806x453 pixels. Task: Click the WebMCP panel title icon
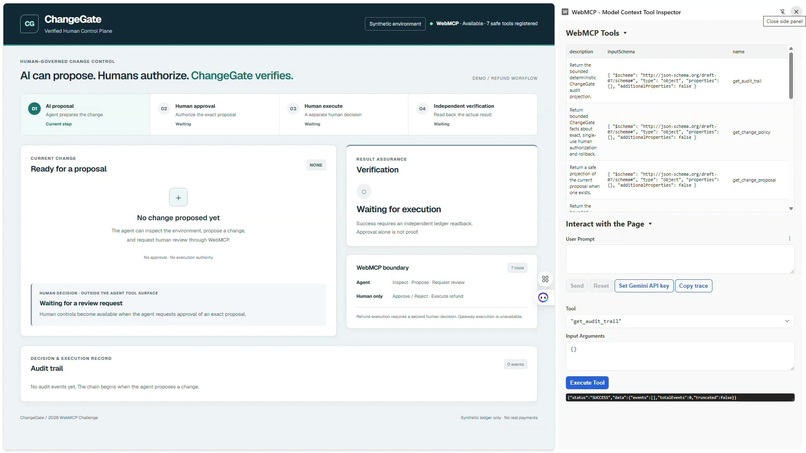click(565, 12)
